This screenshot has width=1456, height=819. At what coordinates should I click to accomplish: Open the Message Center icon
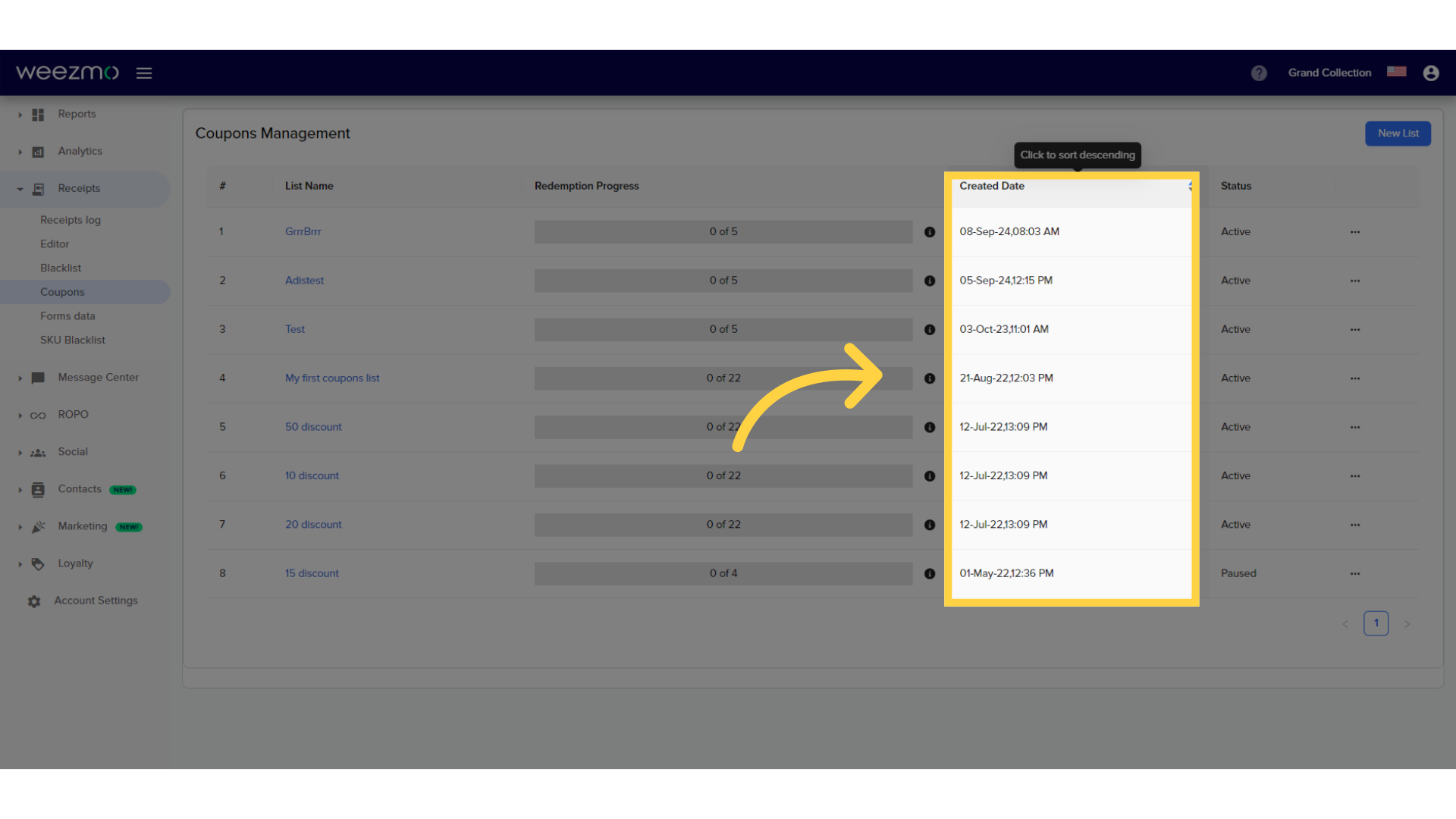pyautogui.click(x=37, y=377)
